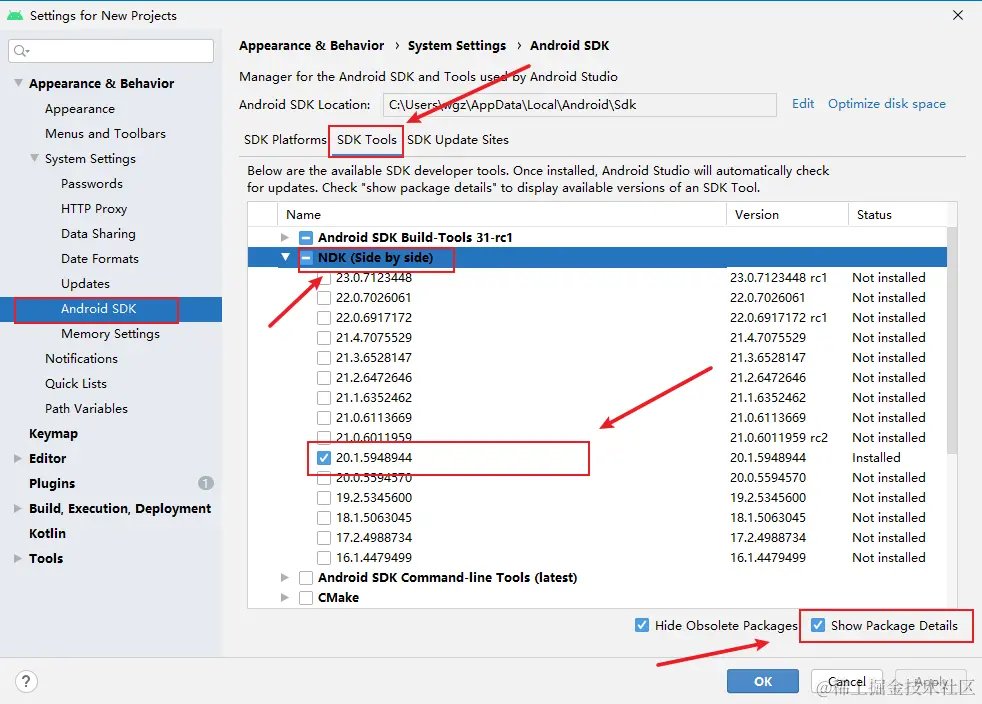Click version cell 23.0.7123448 rc1
The width and height of the screenshot is (982, 704).
point(778,277)
